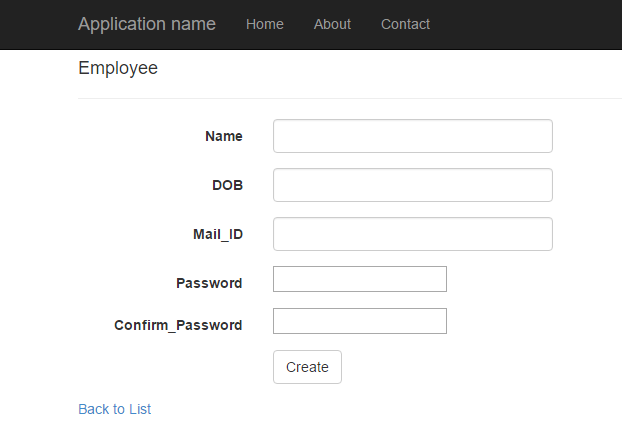Focus the Name text field
Screen dimensions: 622x430
(413, 136)
